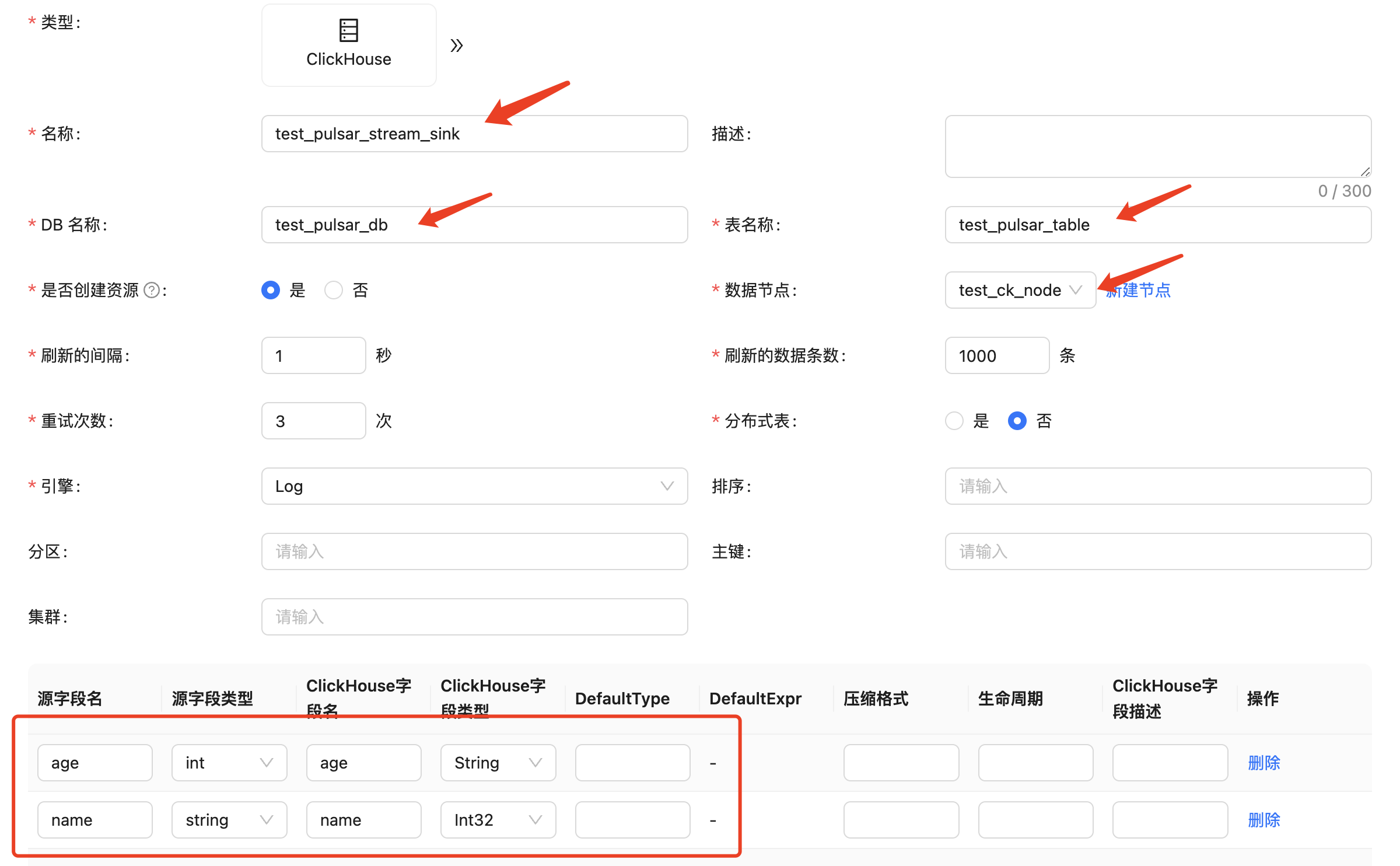The width and height of the screenshot is (1400, 866).
Task: Click DefaultType input in name row
Action: [633, 820]
